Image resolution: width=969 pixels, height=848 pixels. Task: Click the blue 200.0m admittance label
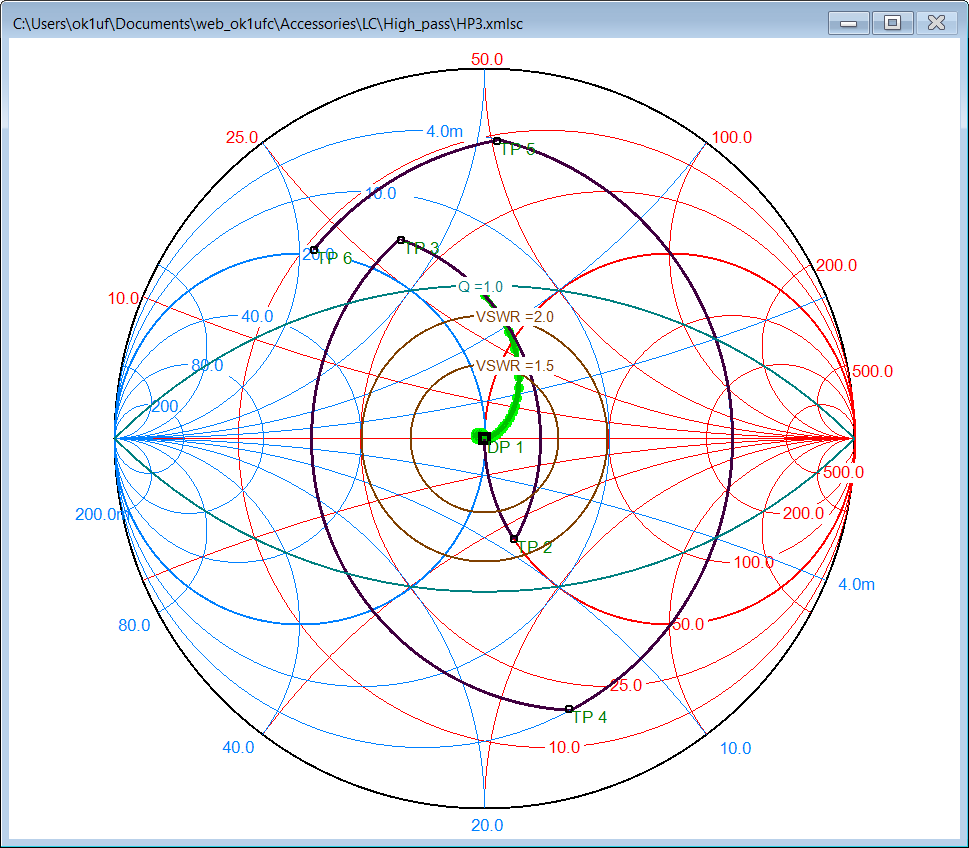point(102,514)
